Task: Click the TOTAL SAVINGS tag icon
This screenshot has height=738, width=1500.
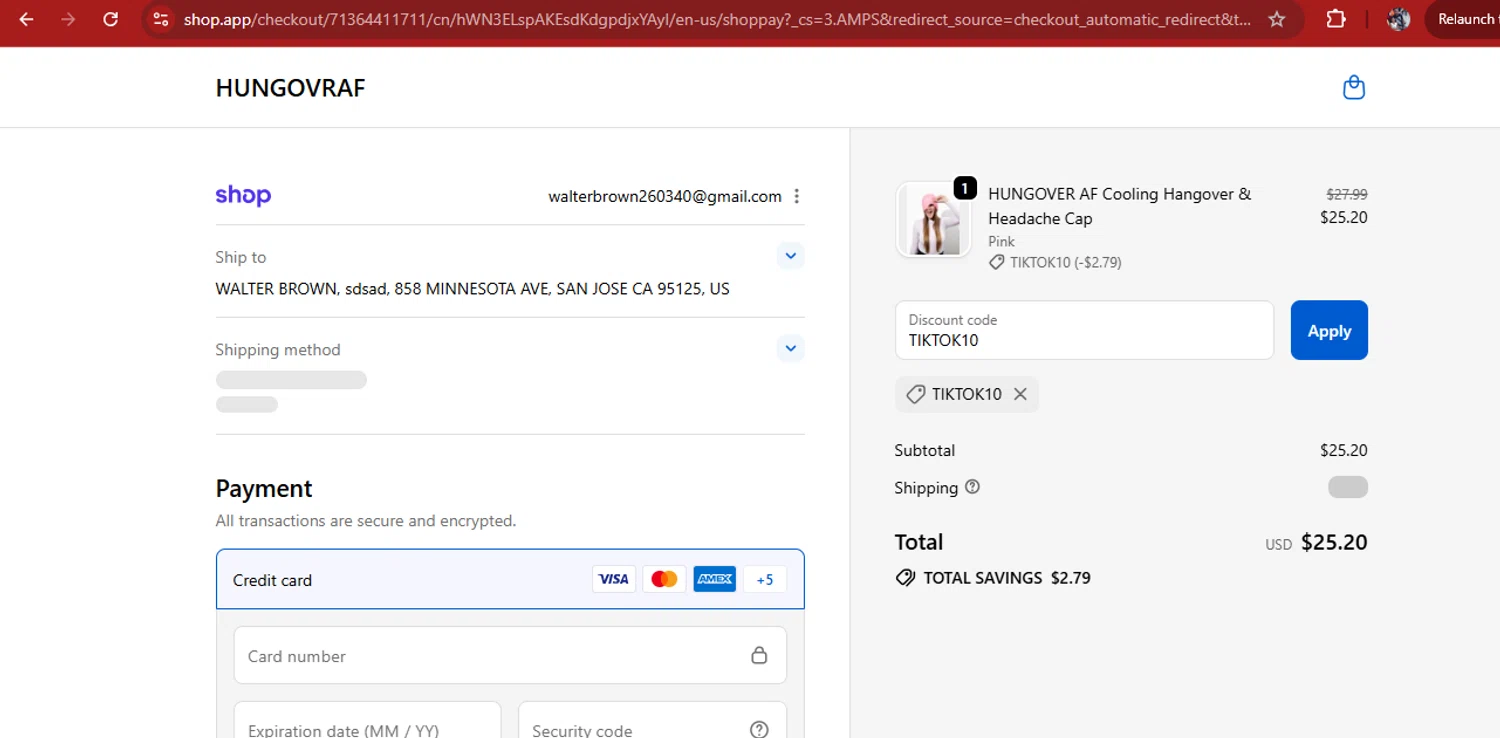Action: (x=905, y=578)
